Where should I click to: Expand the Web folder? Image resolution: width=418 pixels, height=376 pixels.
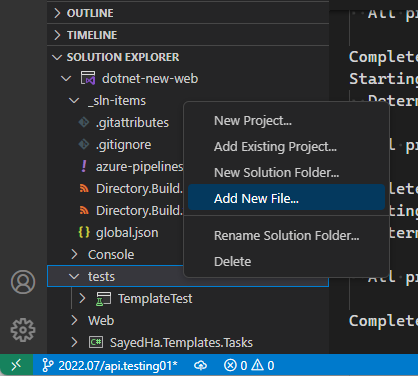[74, 320]
